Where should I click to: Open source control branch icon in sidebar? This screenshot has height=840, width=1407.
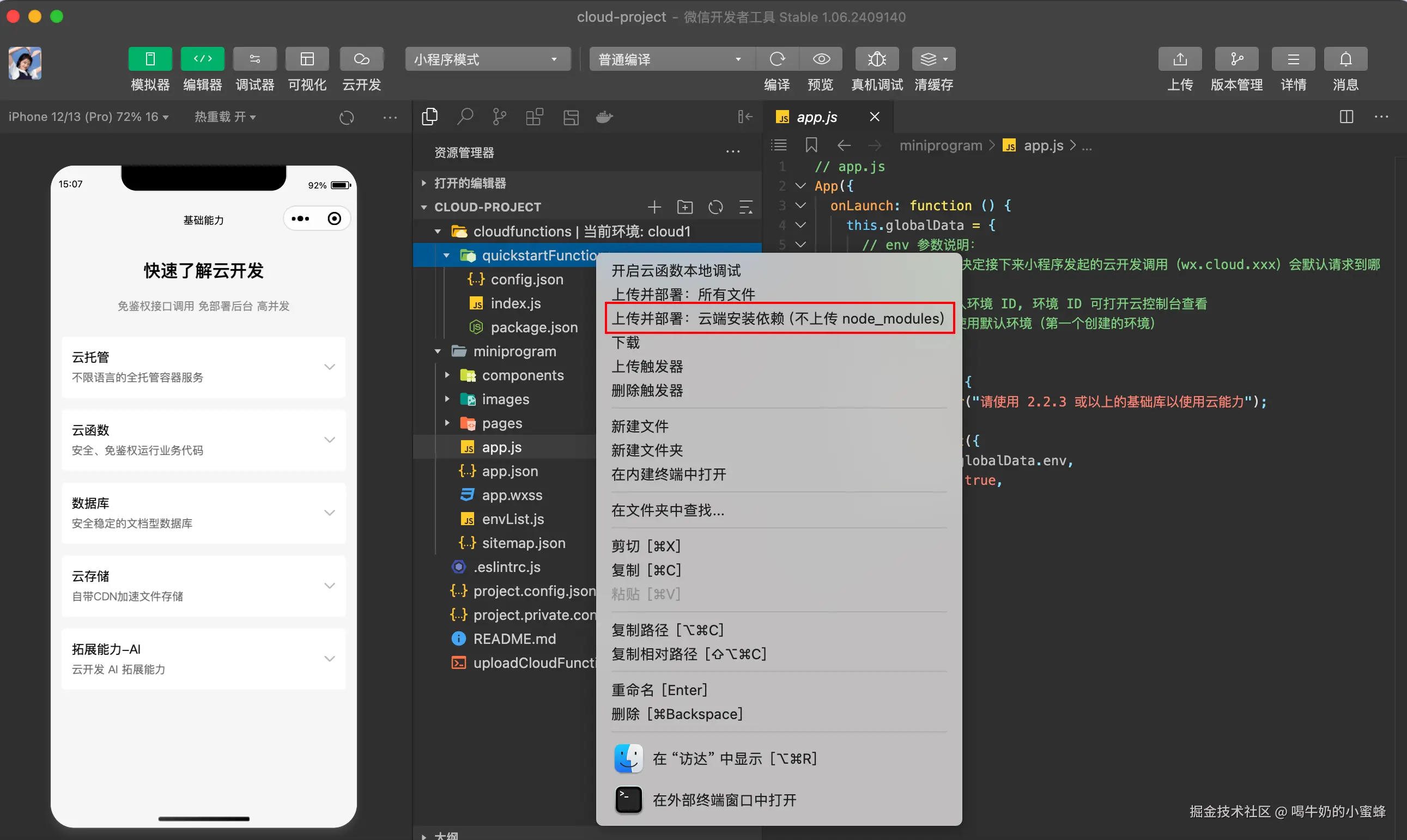point(499,117)
